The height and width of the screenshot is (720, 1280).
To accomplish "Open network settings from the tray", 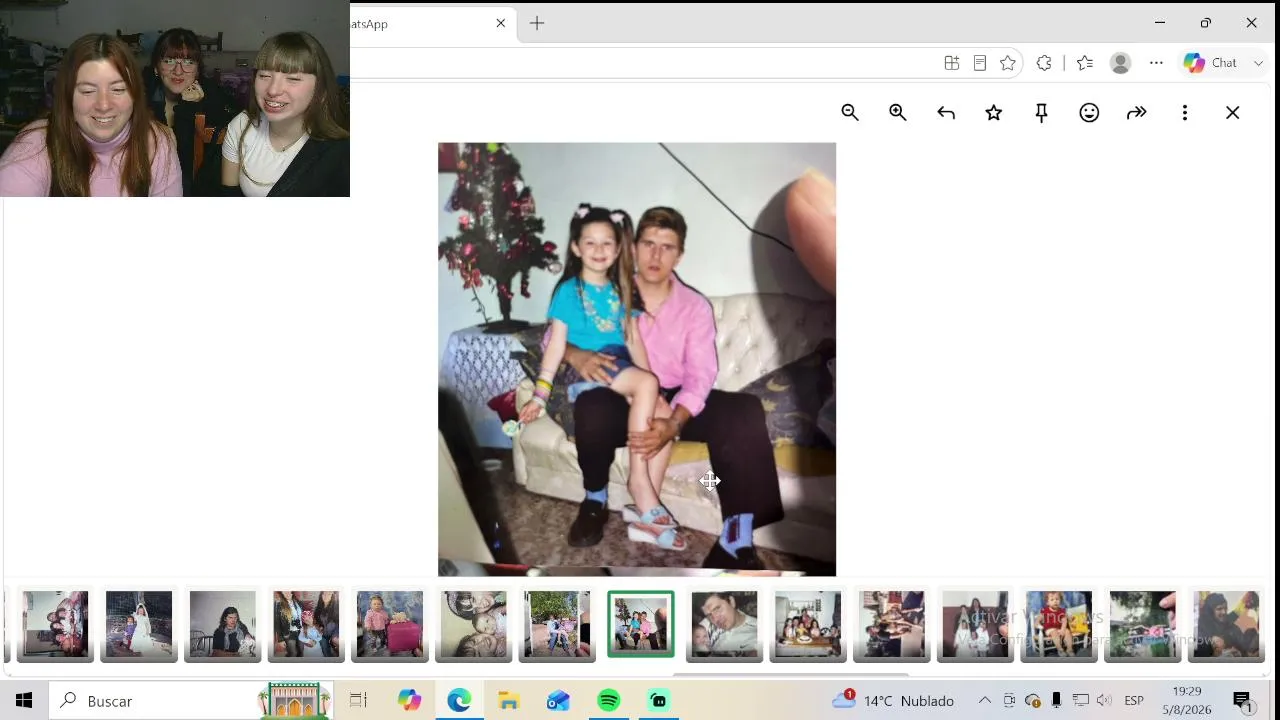I will pos(1080,701).
